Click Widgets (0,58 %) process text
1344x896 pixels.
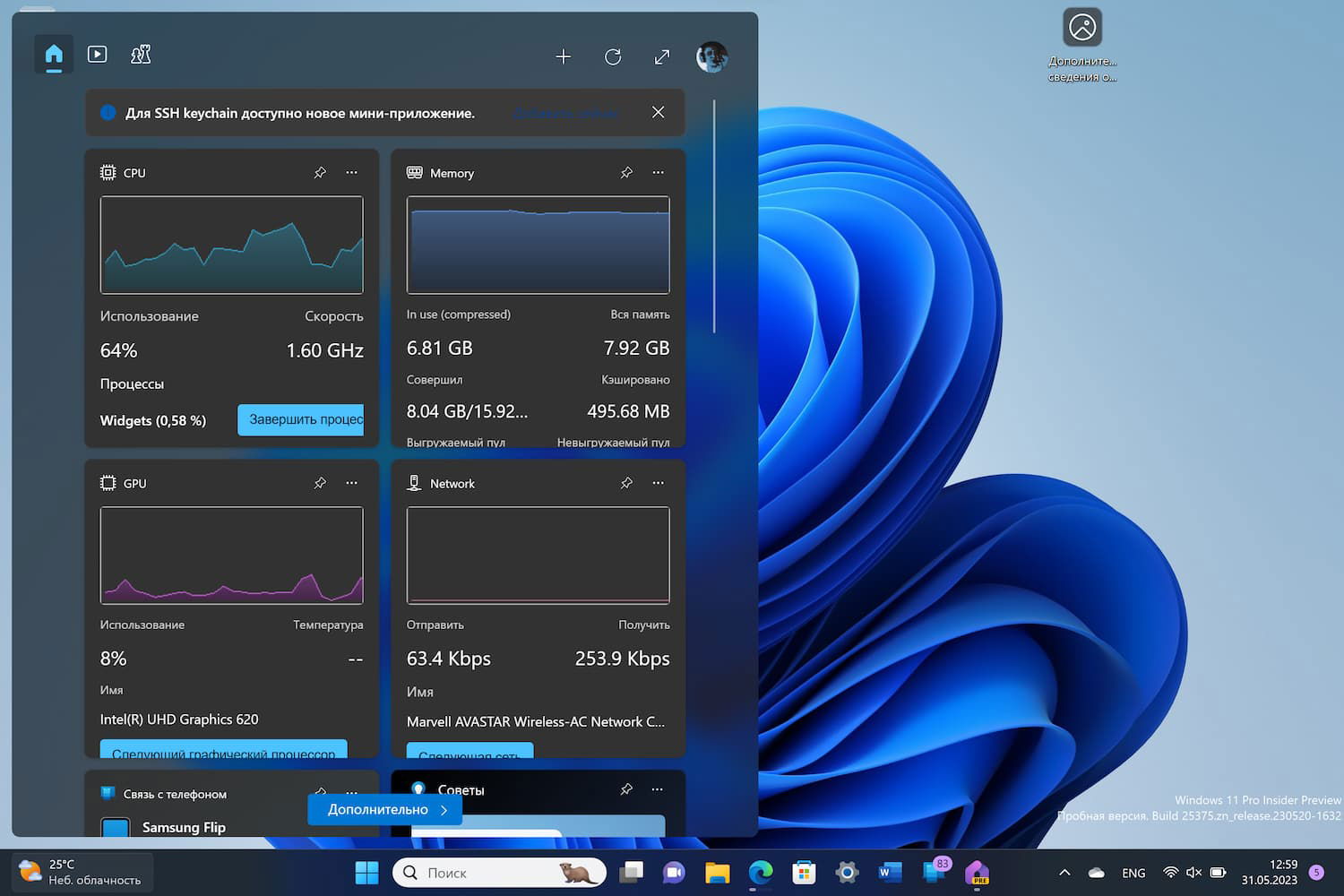153,420
